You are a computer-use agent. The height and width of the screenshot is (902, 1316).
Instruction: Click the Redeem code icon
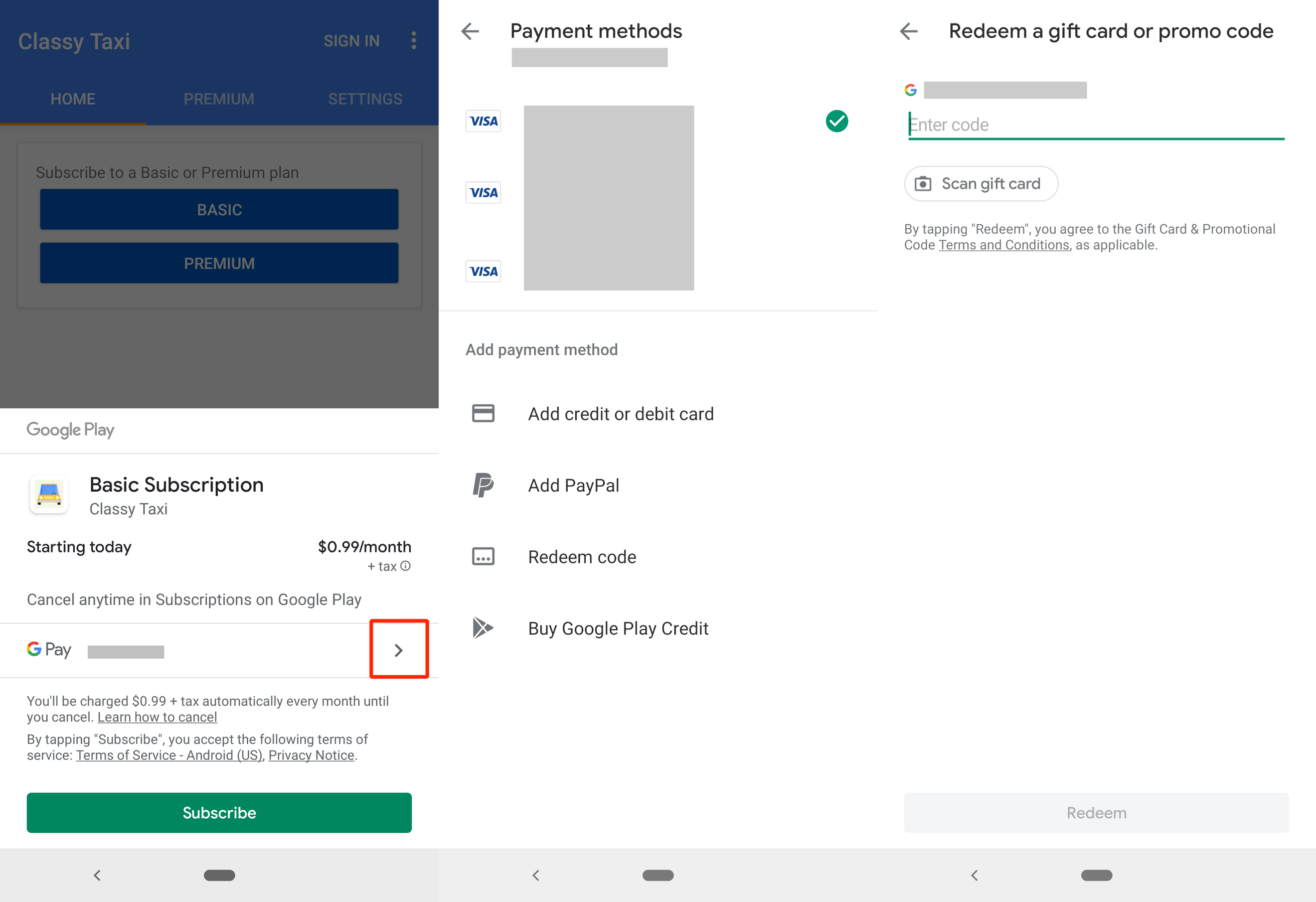tap(482, 557)
